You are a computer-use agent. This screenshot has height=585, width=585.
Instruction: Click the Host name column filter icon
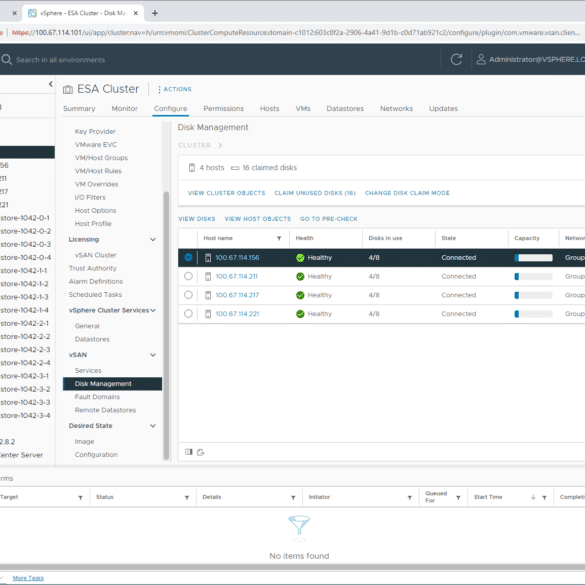(279, 238)
